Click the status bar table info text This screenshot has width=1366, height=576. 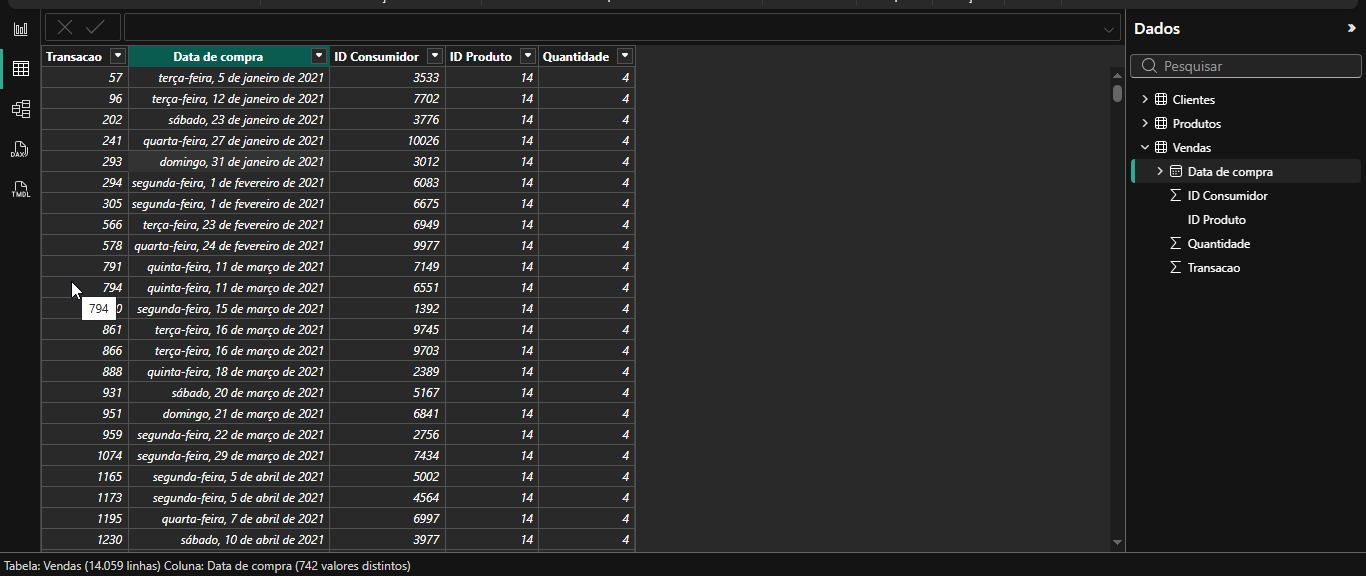207,566
